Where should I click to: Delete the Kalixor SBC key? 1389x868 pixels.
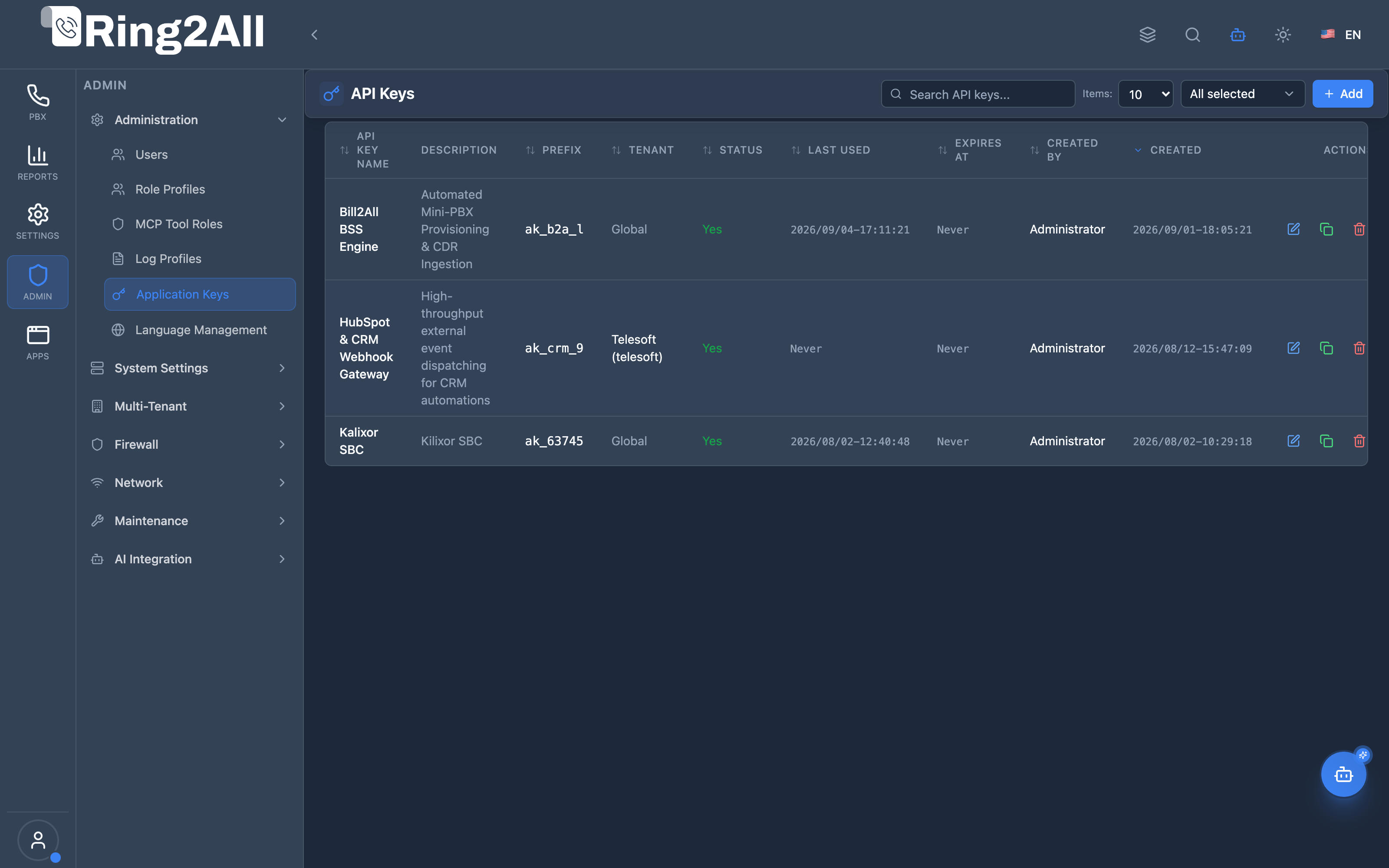point(1359,441)
